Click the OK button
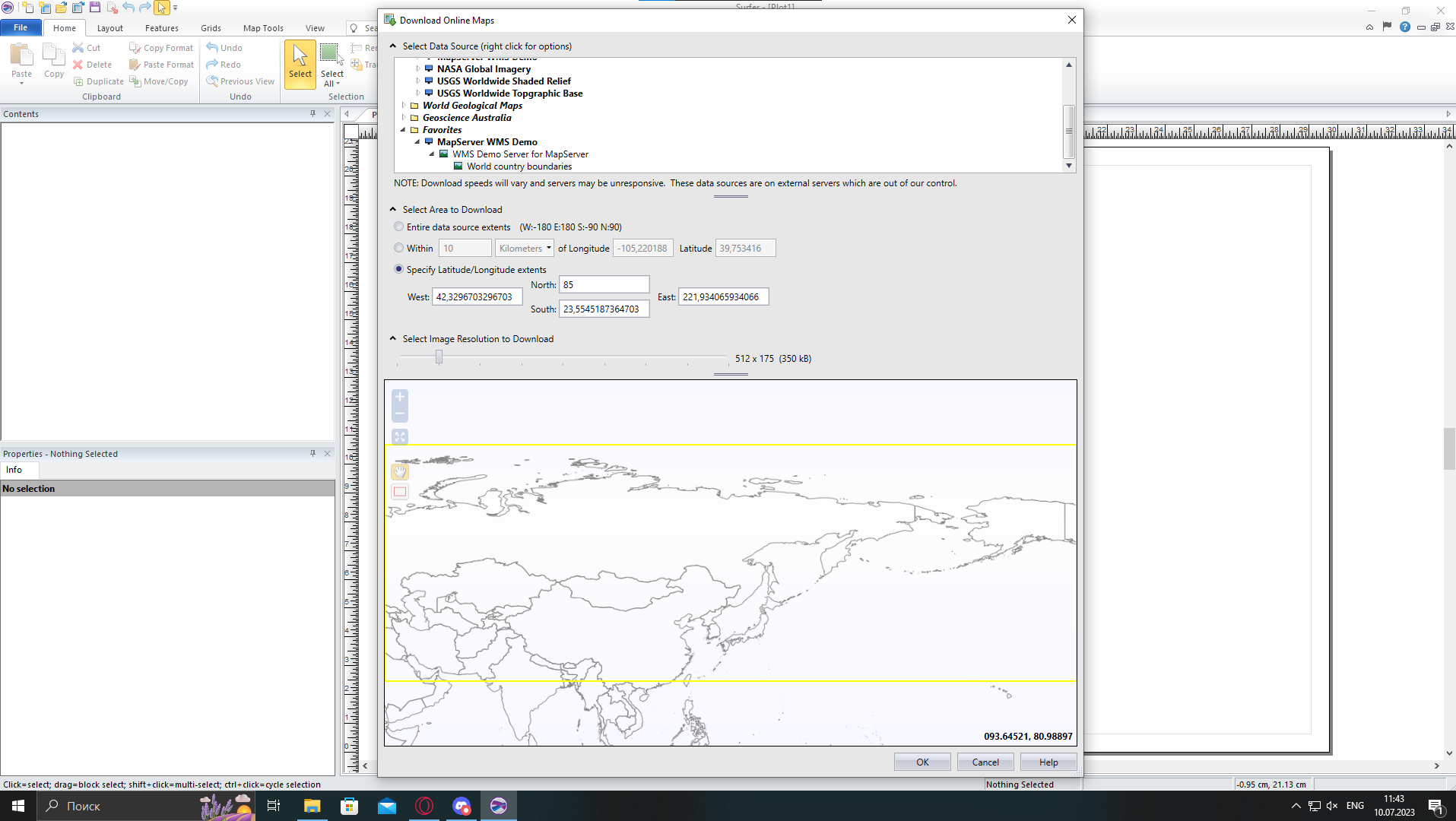The image size is (1456, 821). tap(921, 762)
